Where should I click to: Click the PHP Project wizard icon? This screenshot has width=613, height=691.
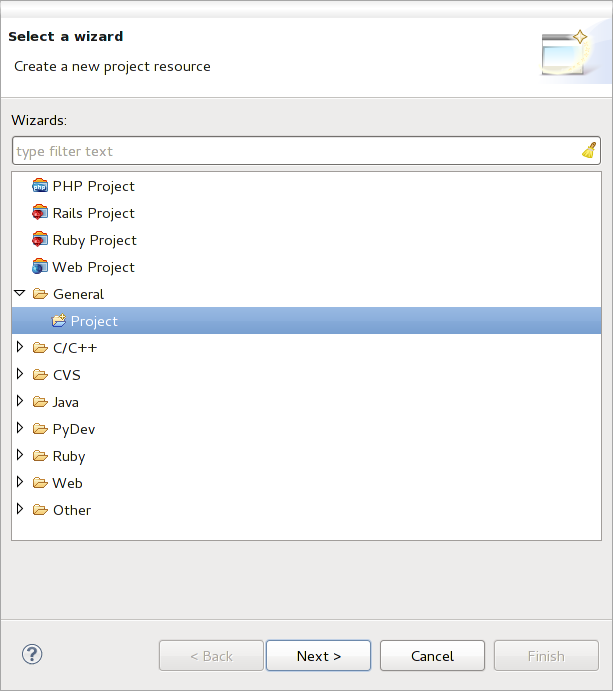[40, 186]
